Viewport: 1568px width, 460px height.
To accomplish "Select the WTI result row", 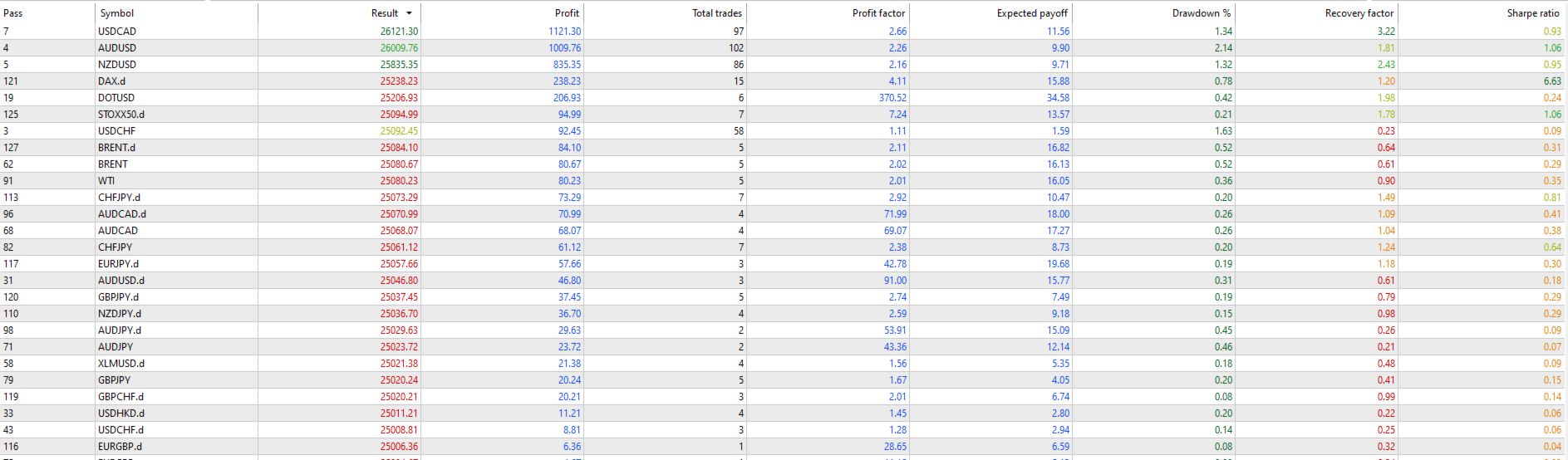I will pyautogui.click(x=106, y=181).
